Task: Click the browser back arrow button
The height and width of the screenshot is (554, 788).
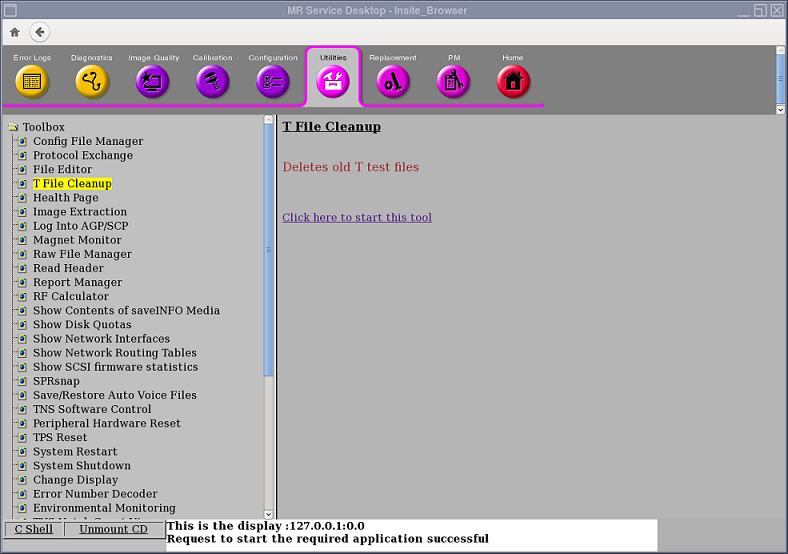Action: coord(40,32)
